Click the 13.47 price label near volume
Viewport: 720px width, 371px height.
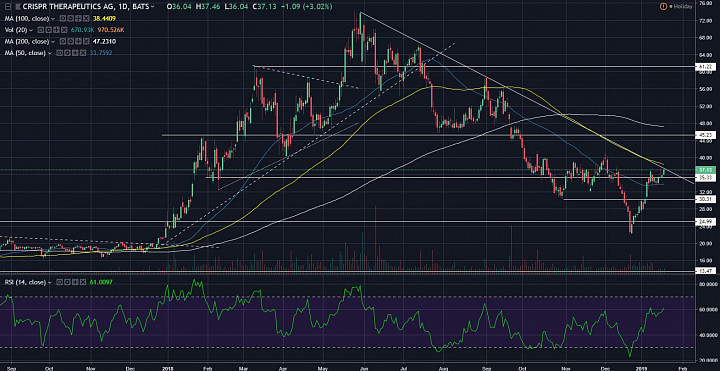pyautogui.click(x=705, y=271)
